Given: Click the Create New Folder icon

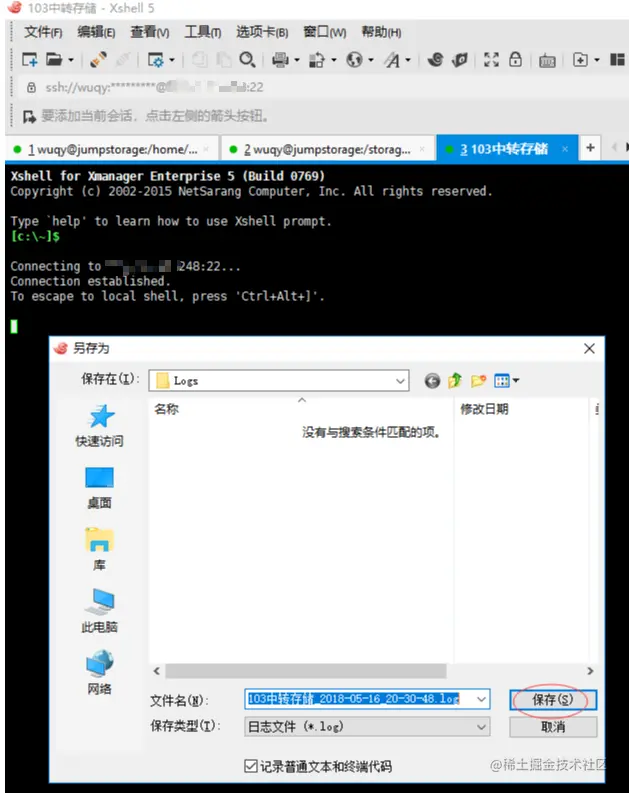Looking at the screenshot, I should coord(478,380).
